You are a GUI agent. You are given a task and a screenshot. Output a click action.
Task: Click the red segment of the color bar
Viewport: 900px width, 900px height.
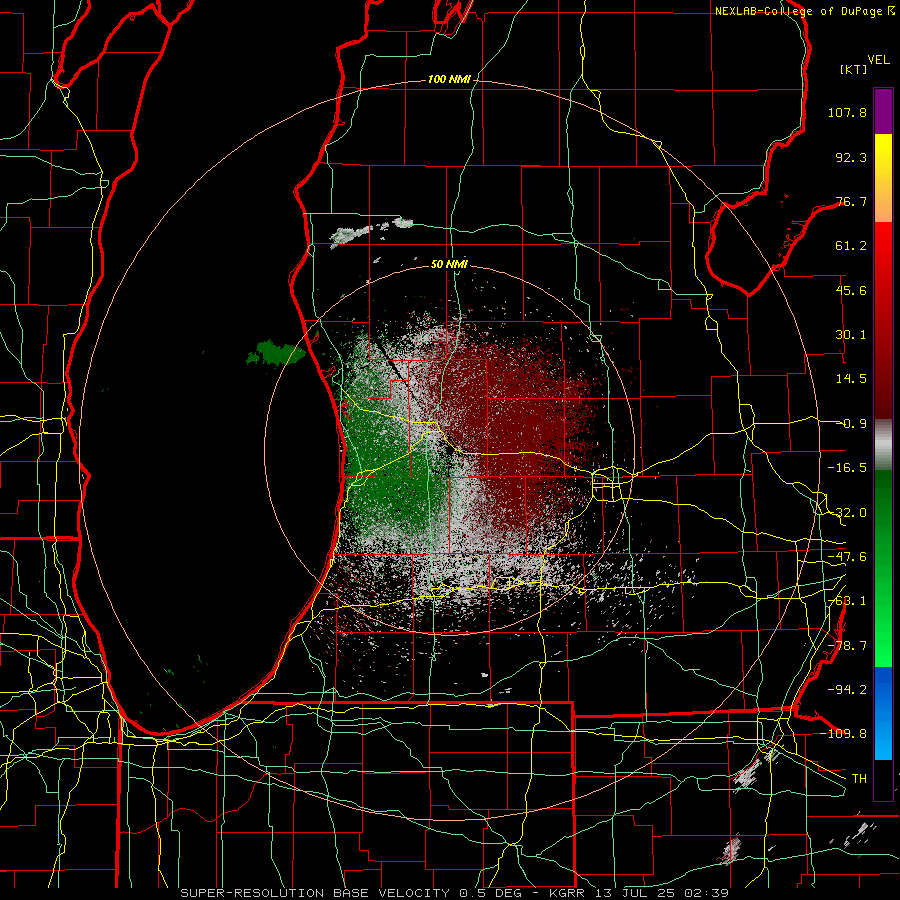883,320
